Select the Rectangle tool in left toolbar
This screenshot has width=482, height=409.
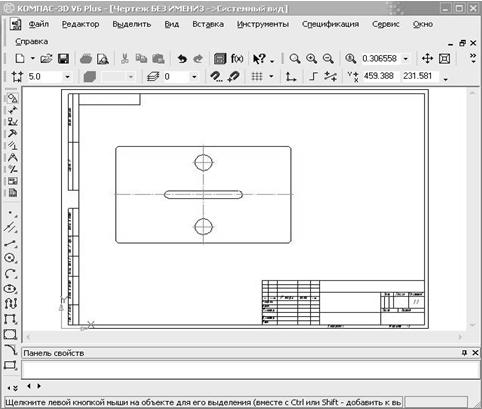point(10,334)
